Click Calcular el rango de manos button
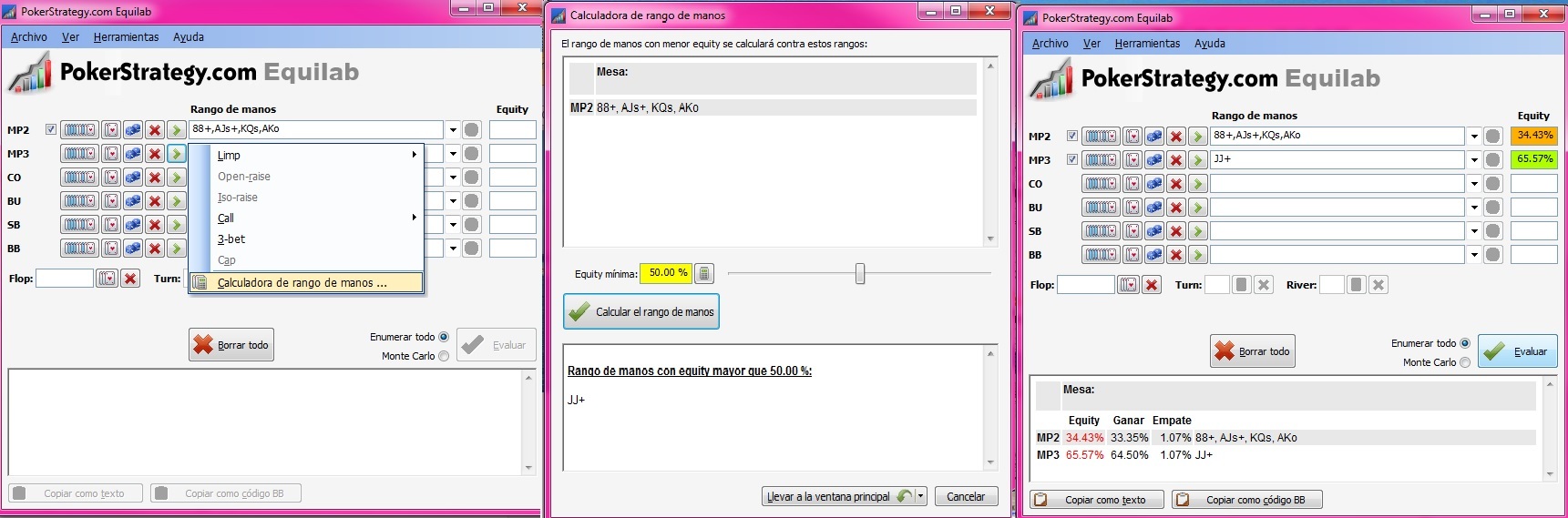Image resolution: width=1568 pixels, height=518 pixels. coord(641,311)
